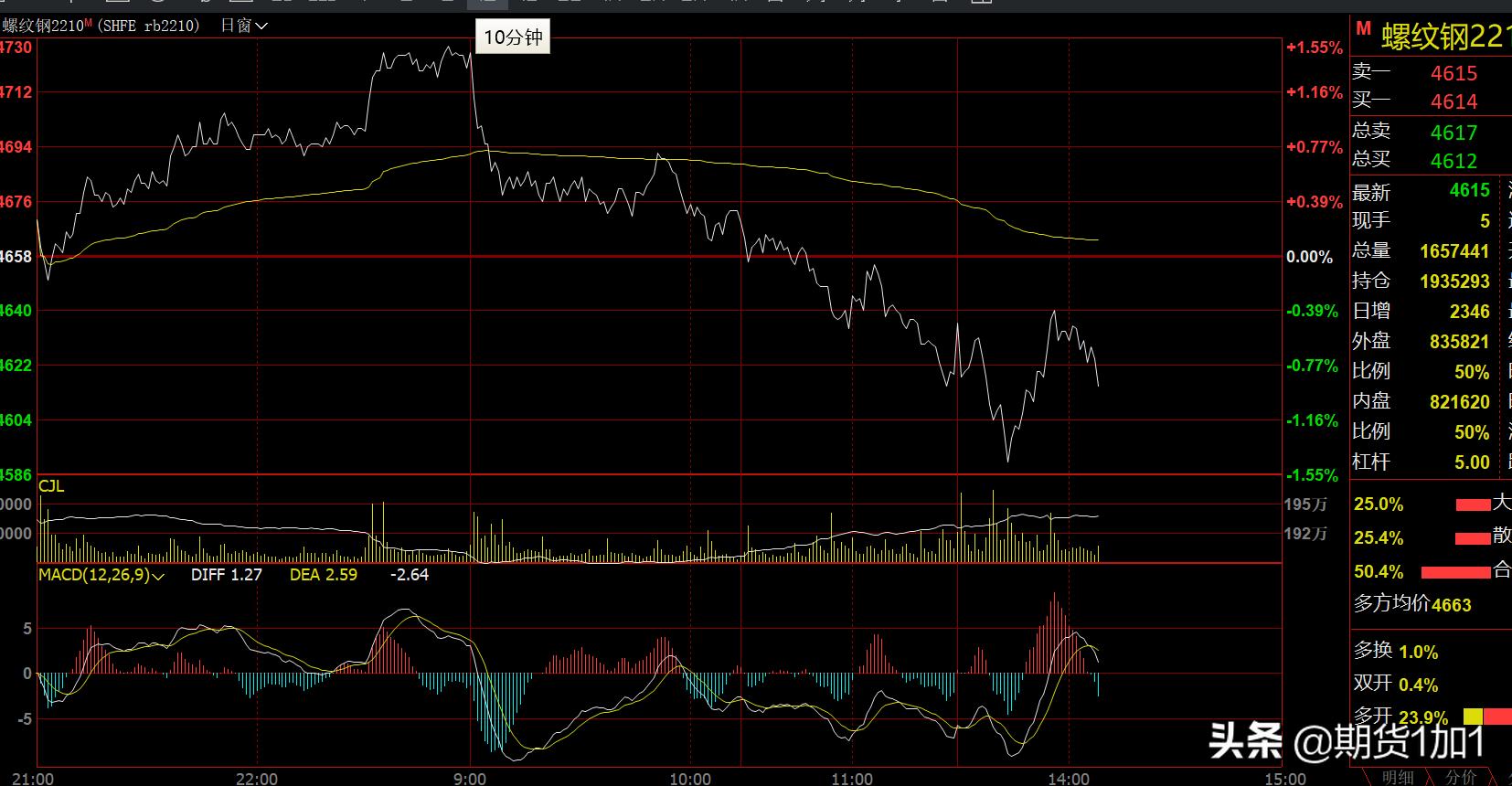Click the -0.77% percentage axis label
The height and width of the screenshot is (786, 1512).
(1313, 366)
